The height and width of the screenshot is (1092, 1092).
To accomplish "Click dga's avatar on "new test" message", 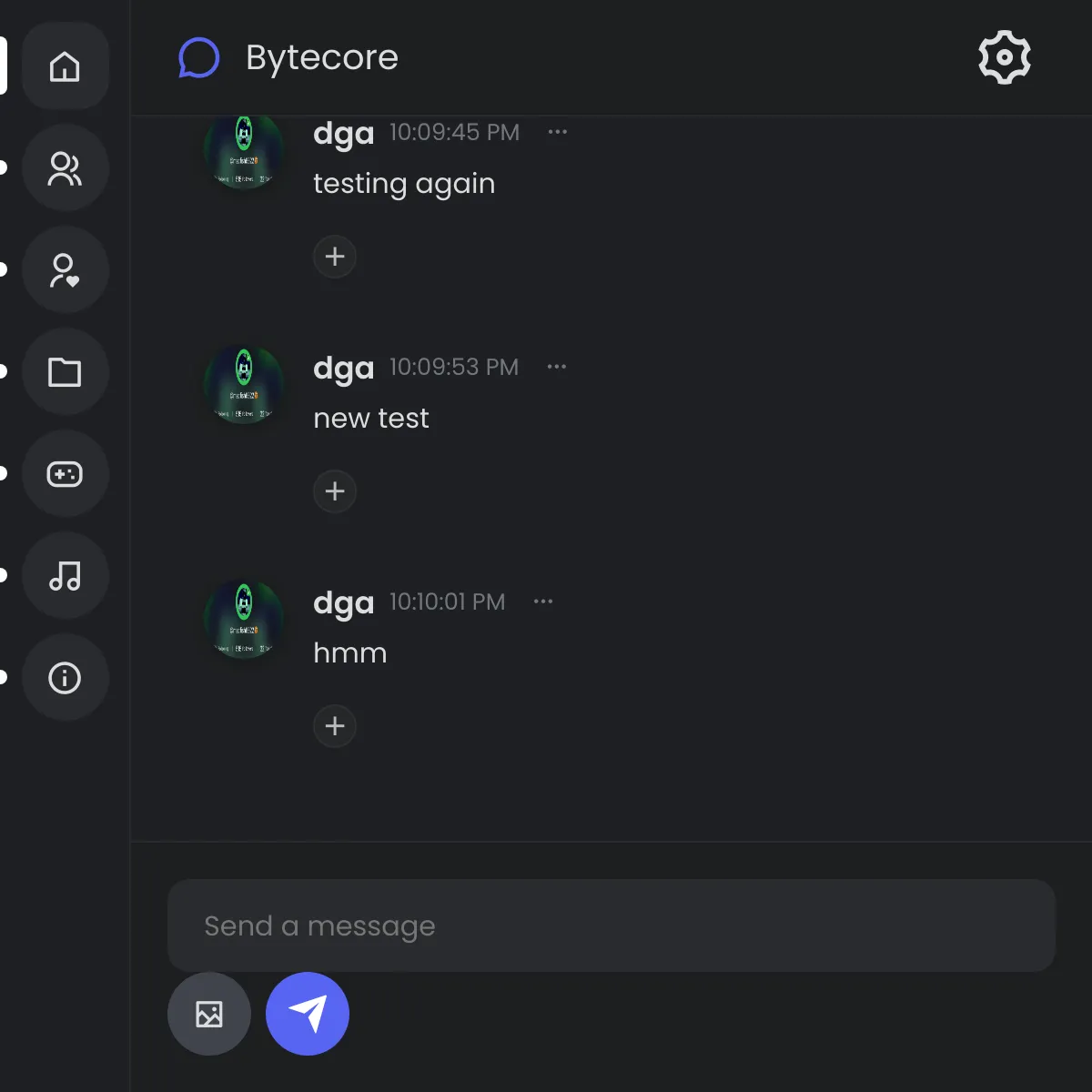I will pyautogui.click(x=244, y=386).
